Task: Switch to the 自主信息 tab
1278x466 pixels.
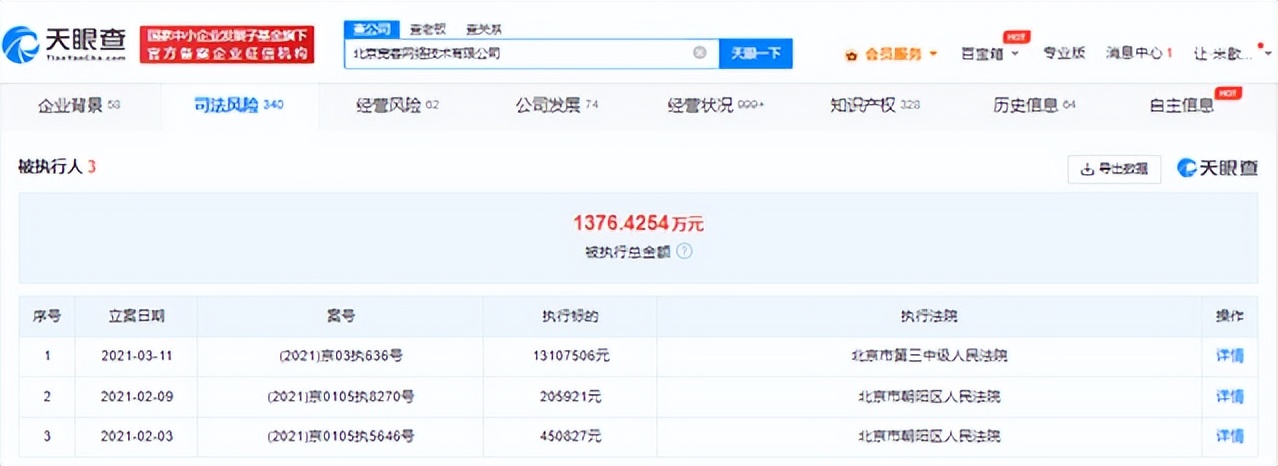Action: [x=1182, y=105]
